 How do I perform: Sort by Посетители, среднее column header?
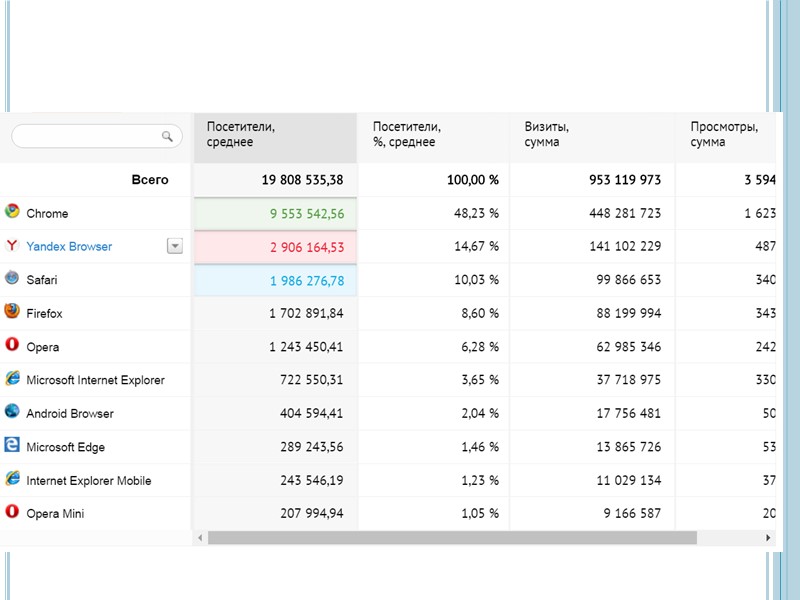[241, 135]
